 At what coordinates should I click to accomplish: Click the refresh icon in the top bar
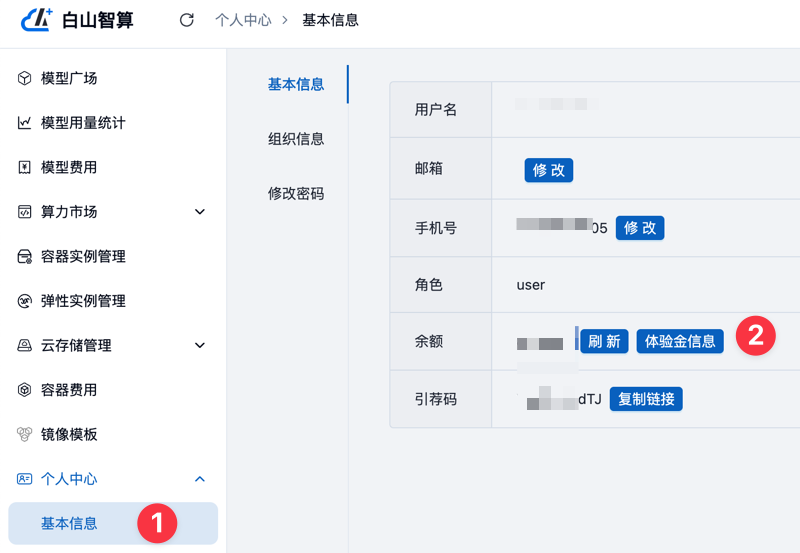point(186,20)
